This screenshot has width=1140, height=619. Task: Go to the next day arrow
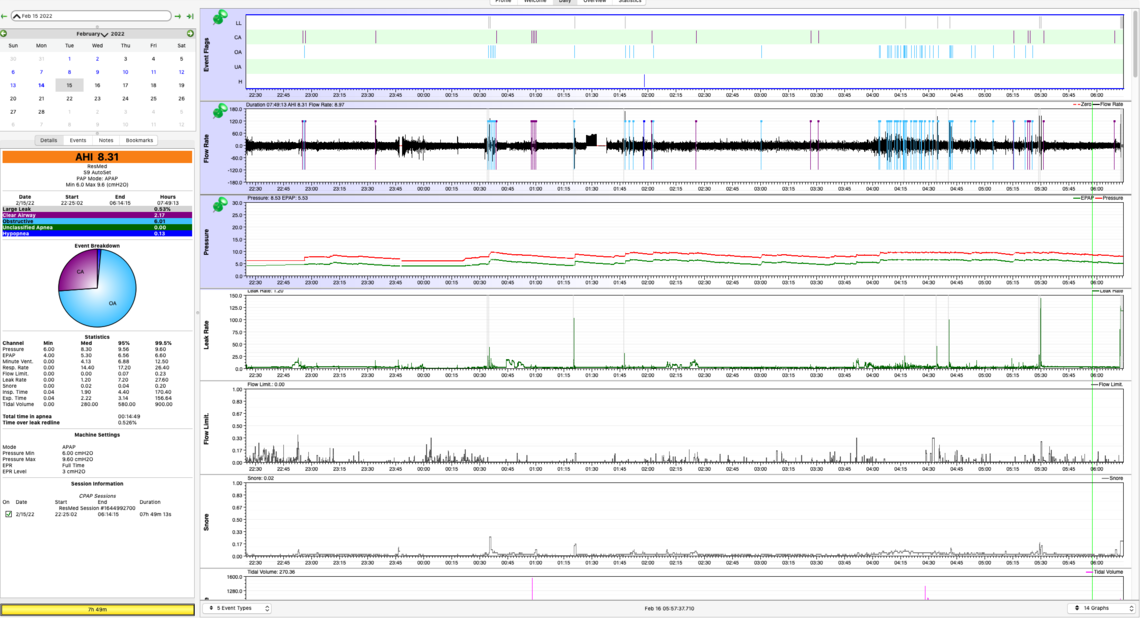(x=178, y=16)
